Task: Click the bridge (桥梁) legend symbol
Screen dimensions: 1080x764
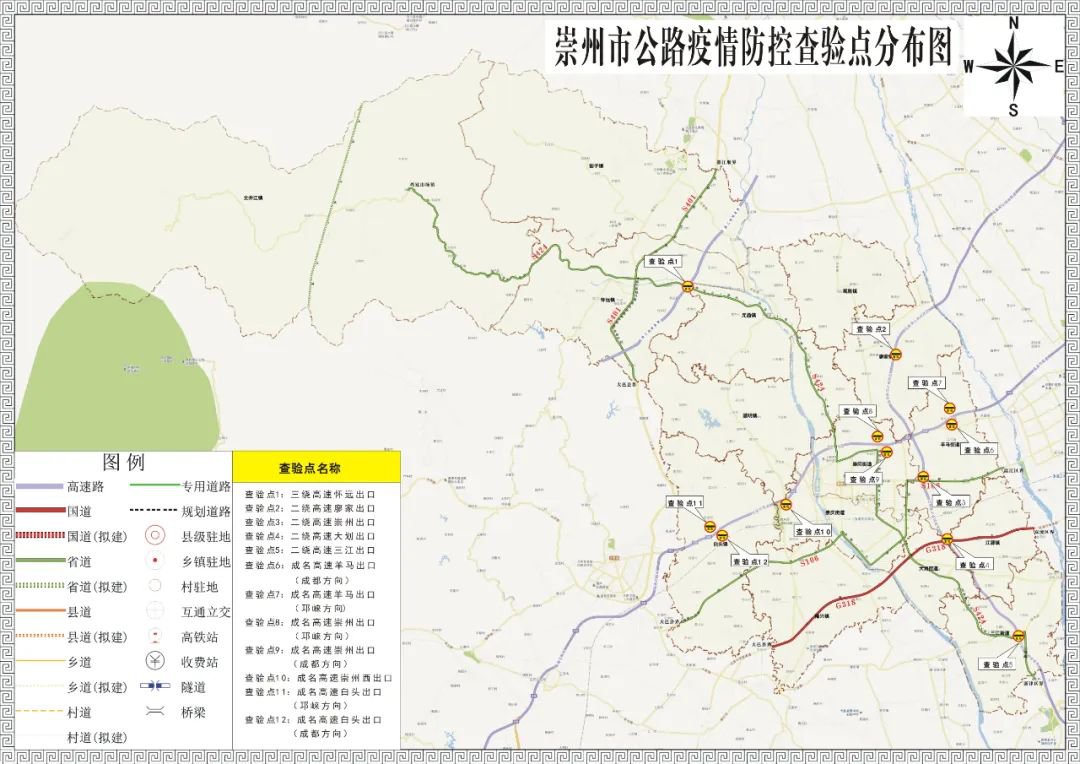Action: coord(155,712)
